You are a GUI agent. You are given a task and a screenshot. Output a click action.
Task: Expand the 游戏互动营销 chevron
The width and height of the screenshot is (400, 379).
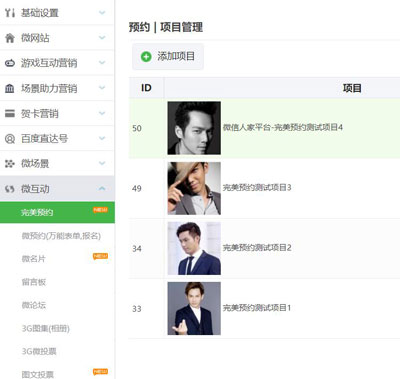(x=102, y=63)
